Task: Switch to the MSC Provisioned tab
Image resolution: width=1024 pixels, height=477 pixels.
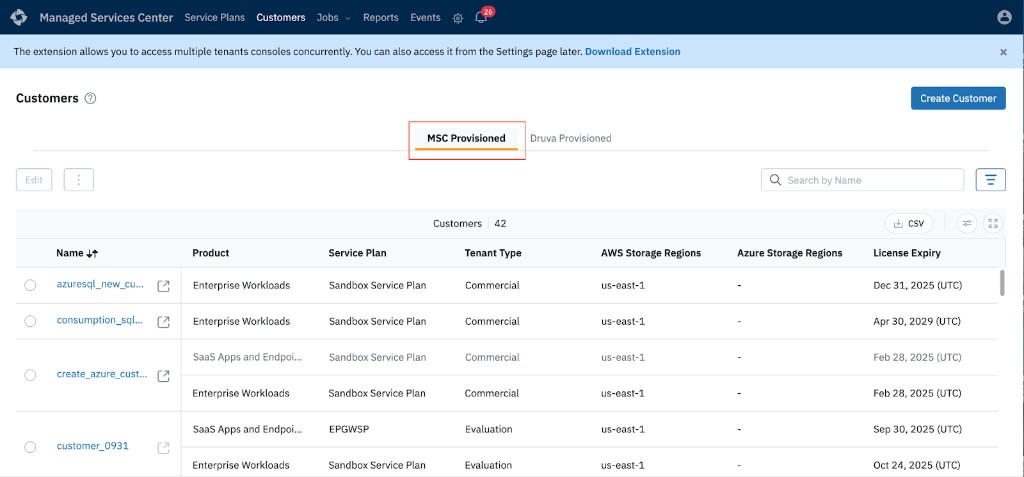Action: 466,139
